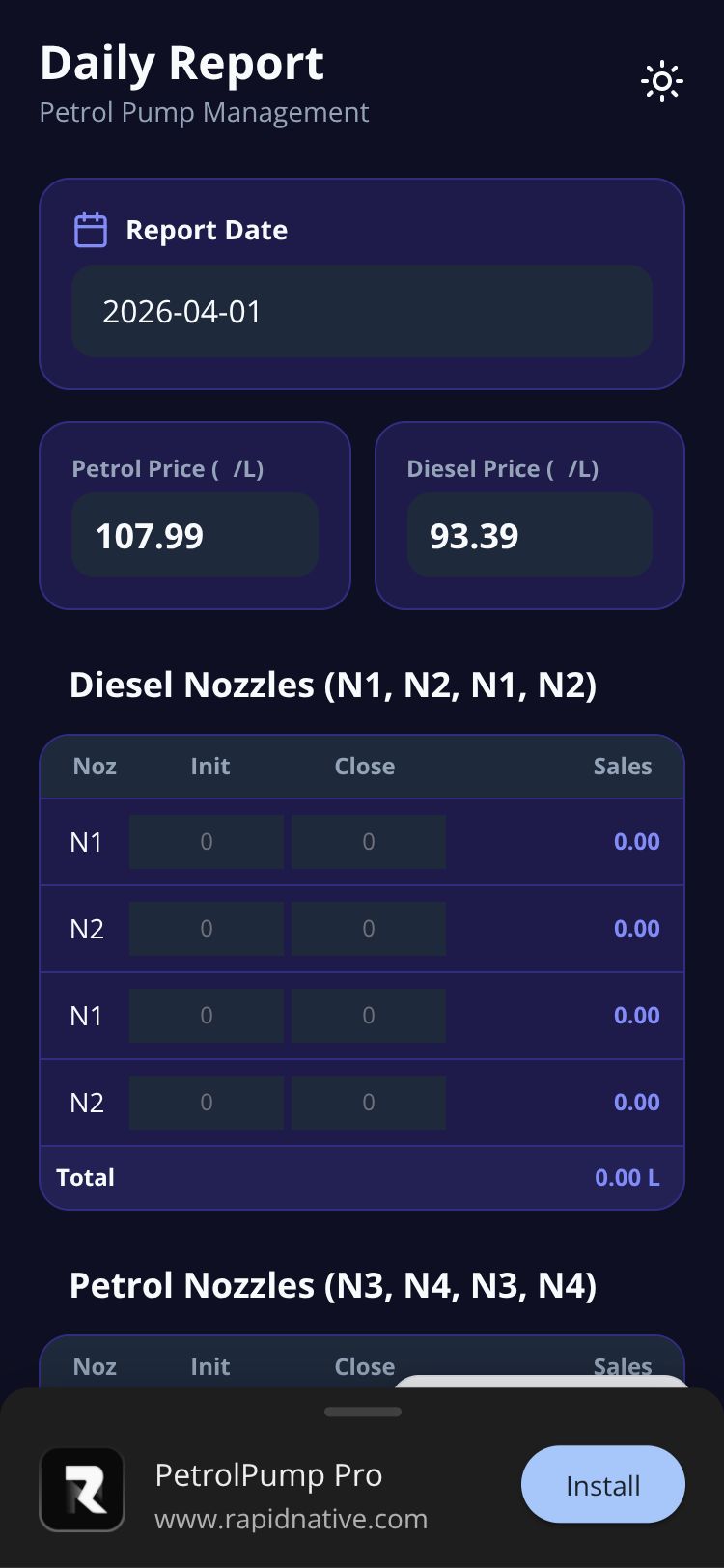Select Close field in first diesel N2 row

click(x=369, y=929)
